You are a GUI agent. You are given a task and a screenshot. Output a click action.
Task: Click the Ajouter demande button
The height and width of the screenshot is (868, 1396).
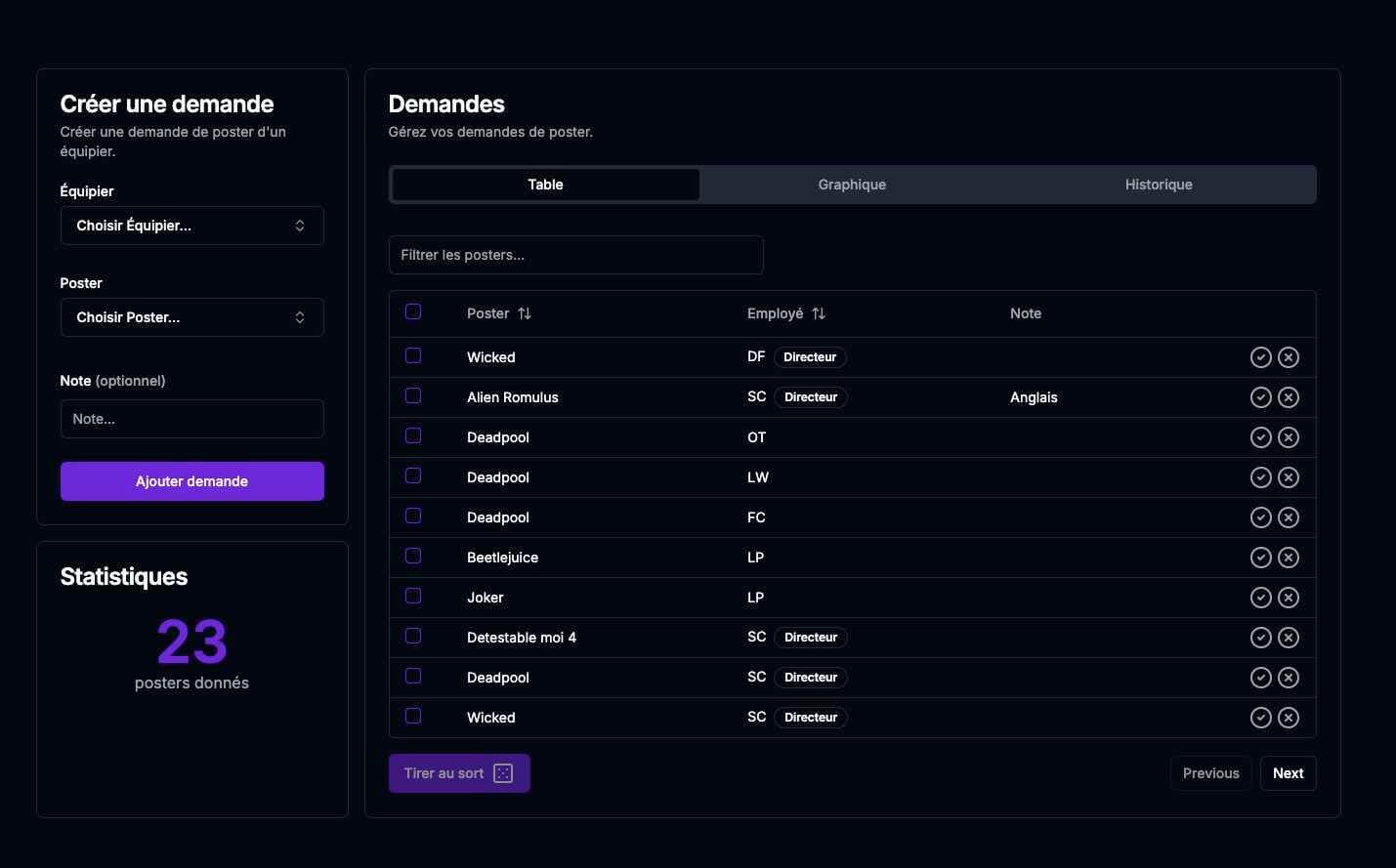pos(191,481)
